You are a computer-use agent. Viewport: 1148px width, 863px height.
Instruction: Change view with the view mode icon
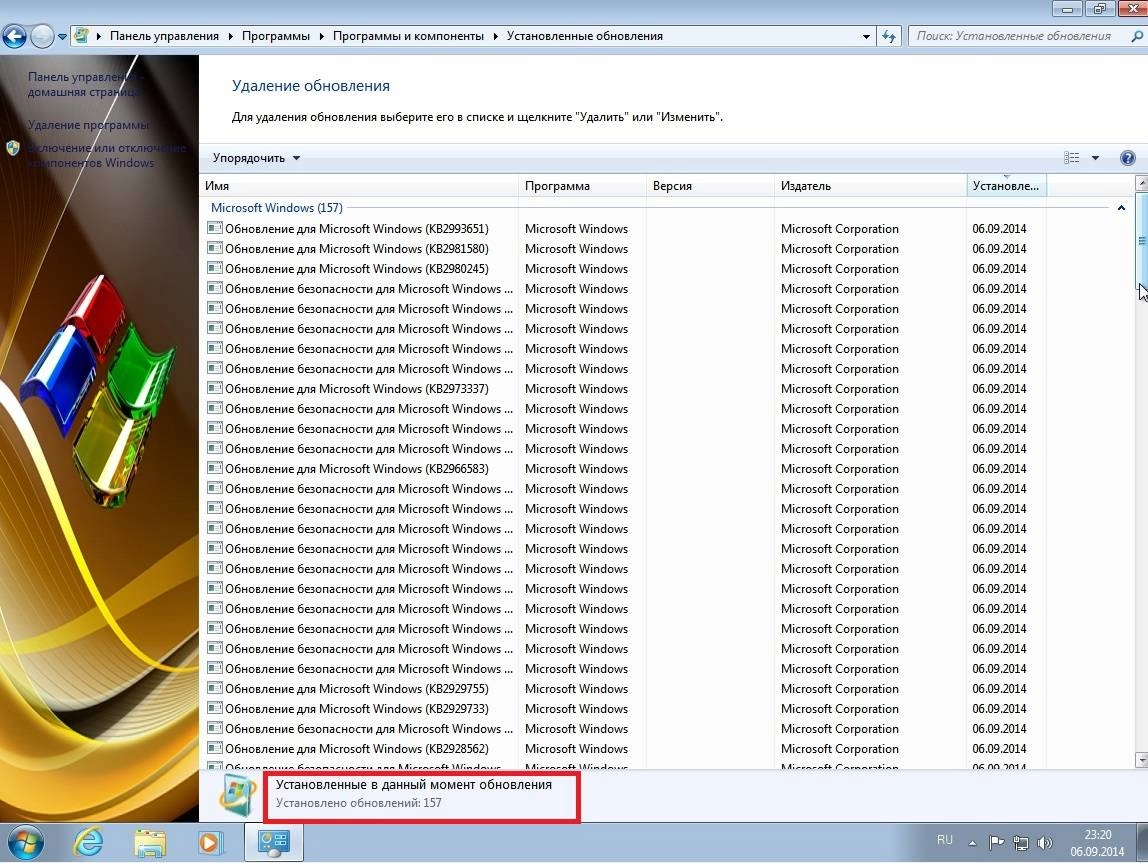click(x=1071, y=157)
